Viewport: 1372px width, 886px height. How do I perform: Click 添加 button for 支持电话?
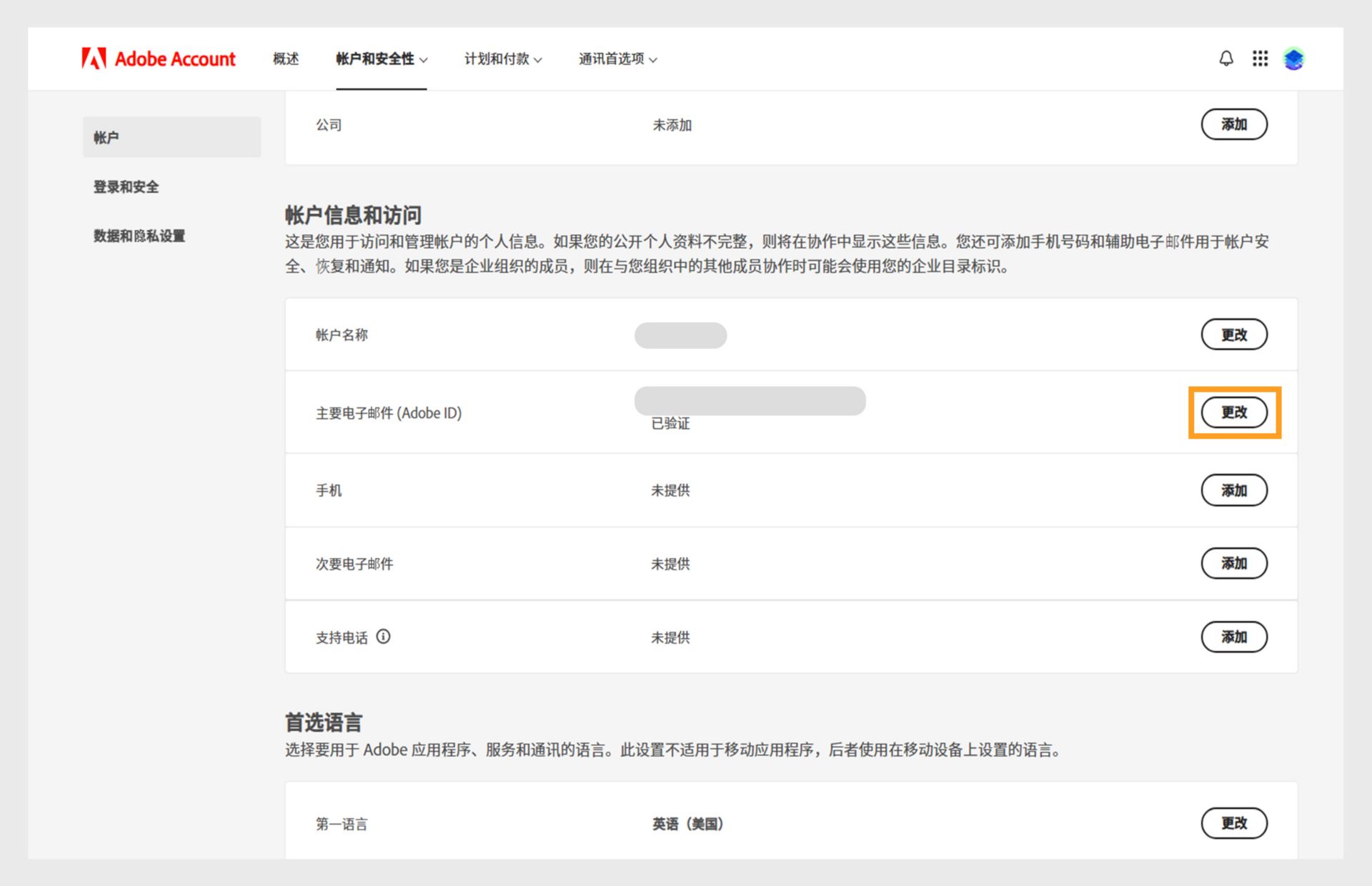1234,637
